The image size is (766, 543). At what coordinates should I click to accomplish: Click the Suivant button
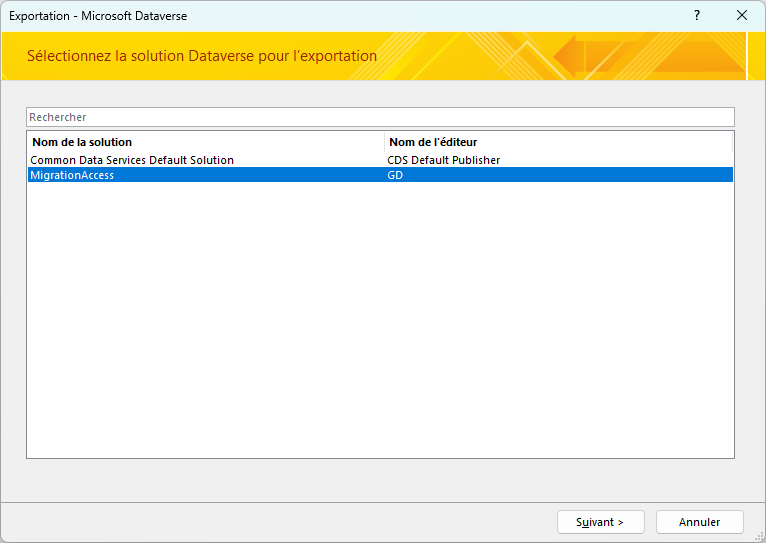(600, 522)
